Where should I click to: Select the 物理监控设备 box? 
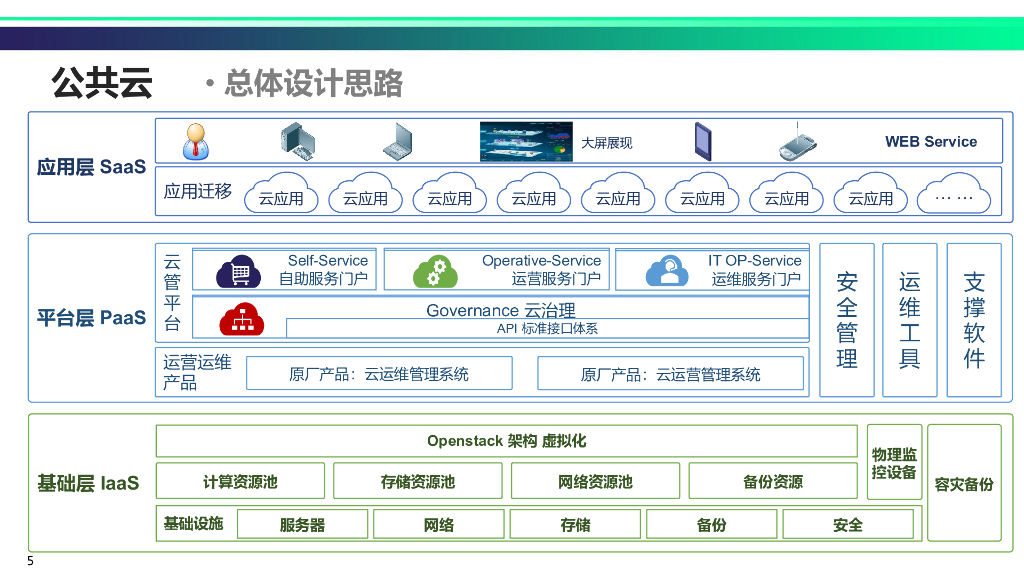click(x=895, y=462)
